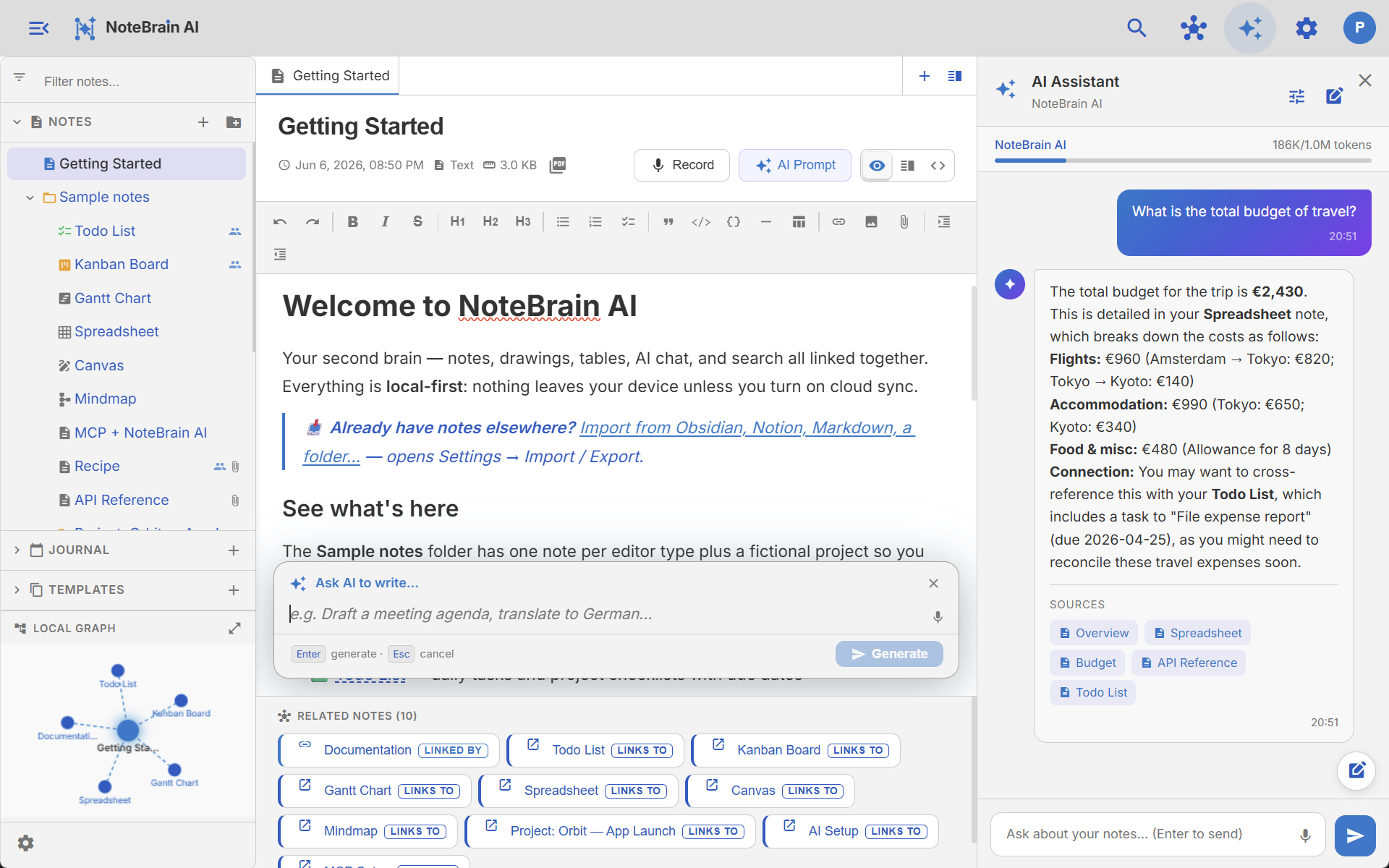Image resolution: width=1389 pixels, height=868 pixels.
Task: Collapse the NOTES section chevron
Action: pos(17,122)
